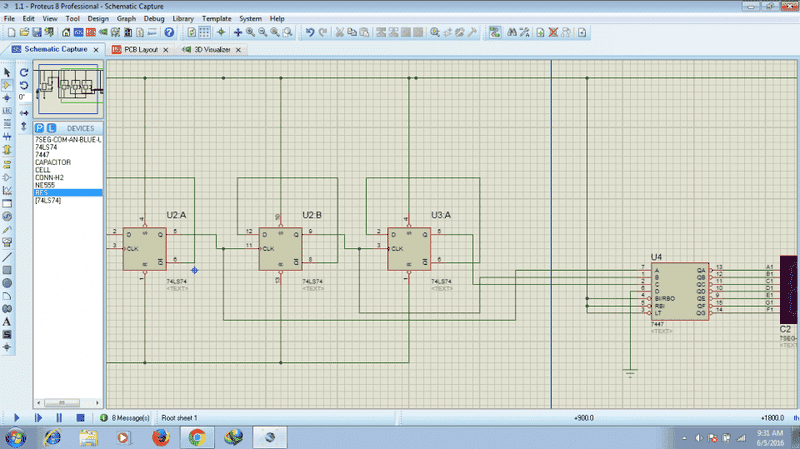Image resolution: width=800 pixels, height=449 pixels.
Task: Select the Zoom In magnifier
Action: (x=249, y=32)
